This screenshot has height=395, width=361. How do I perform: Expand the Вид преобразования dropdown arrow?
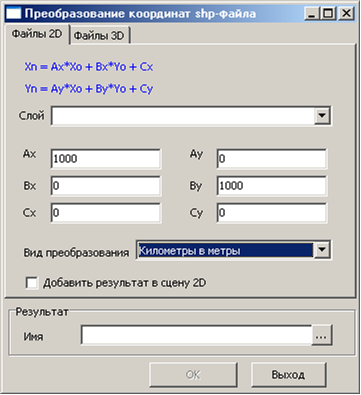[x=322, y=250]
